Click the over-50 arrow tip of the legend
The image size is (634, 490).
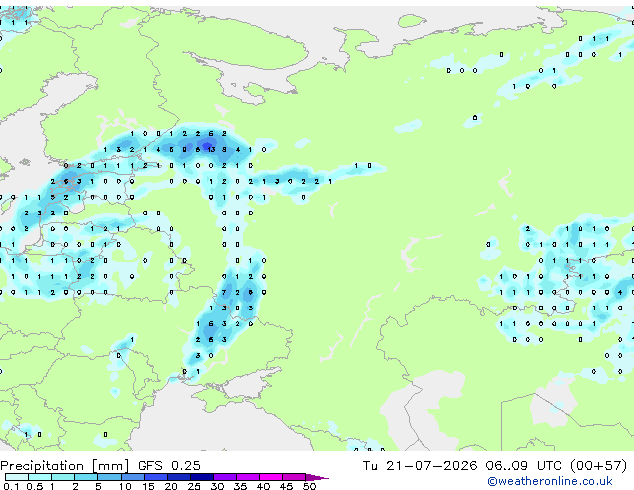pos(317,477)
